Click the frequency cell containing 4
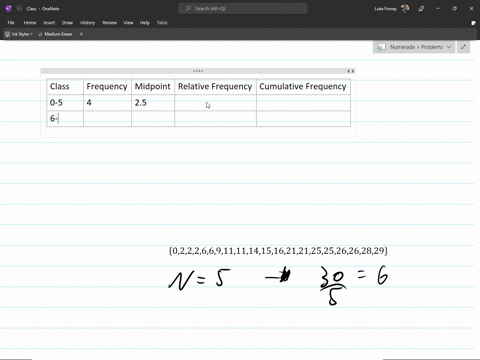Viewport: 480px width, 360px height. coord(107,103)
